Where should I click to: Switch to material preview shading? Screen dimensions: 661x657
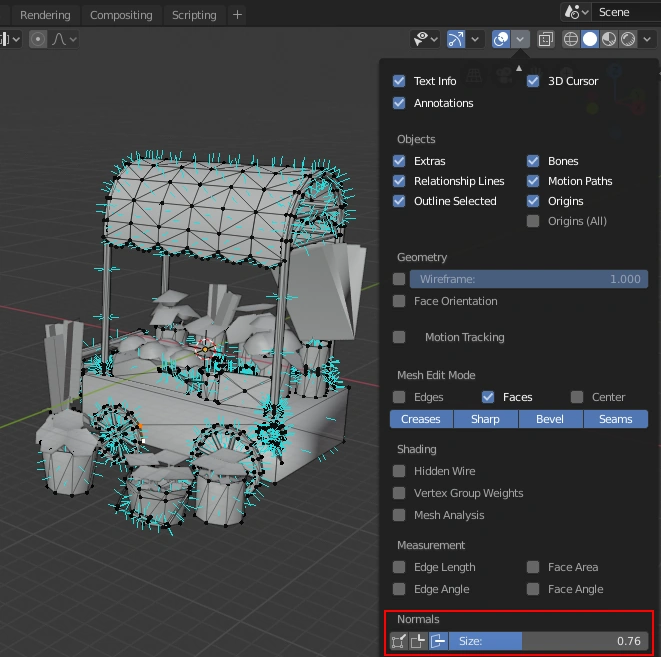(x=609, y=39)
